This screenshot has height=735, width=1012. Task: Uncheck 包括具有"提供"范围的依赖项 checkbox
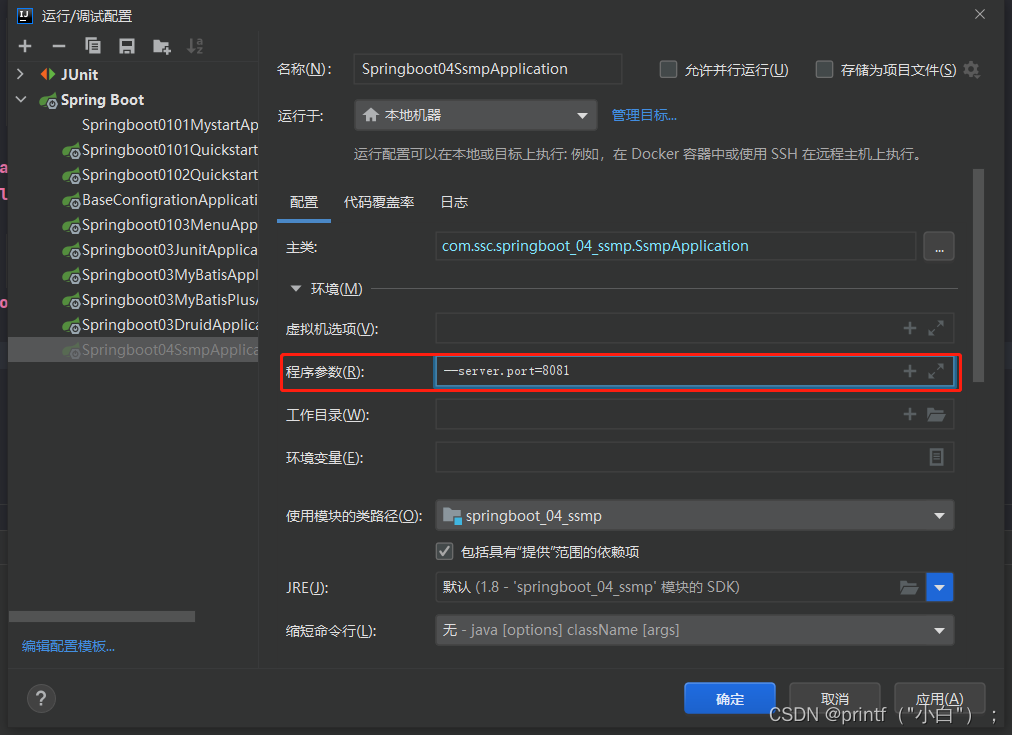pyautogui.click(x=445, y=551)
